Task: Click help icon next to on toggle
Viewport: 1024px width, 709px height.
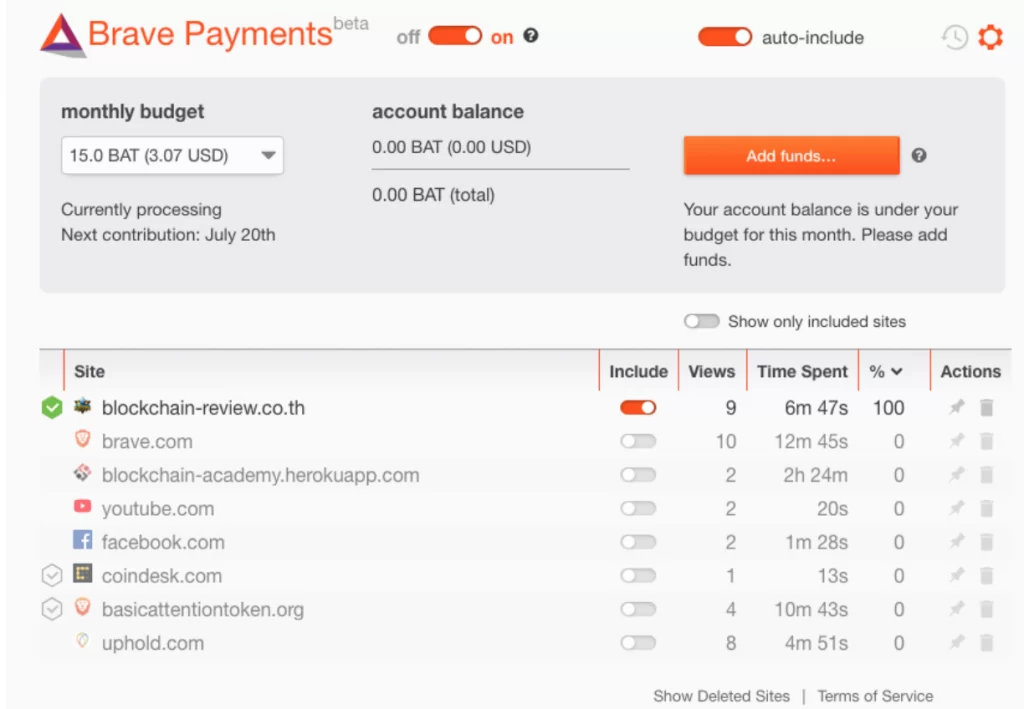Action: (x=531, y=36)
